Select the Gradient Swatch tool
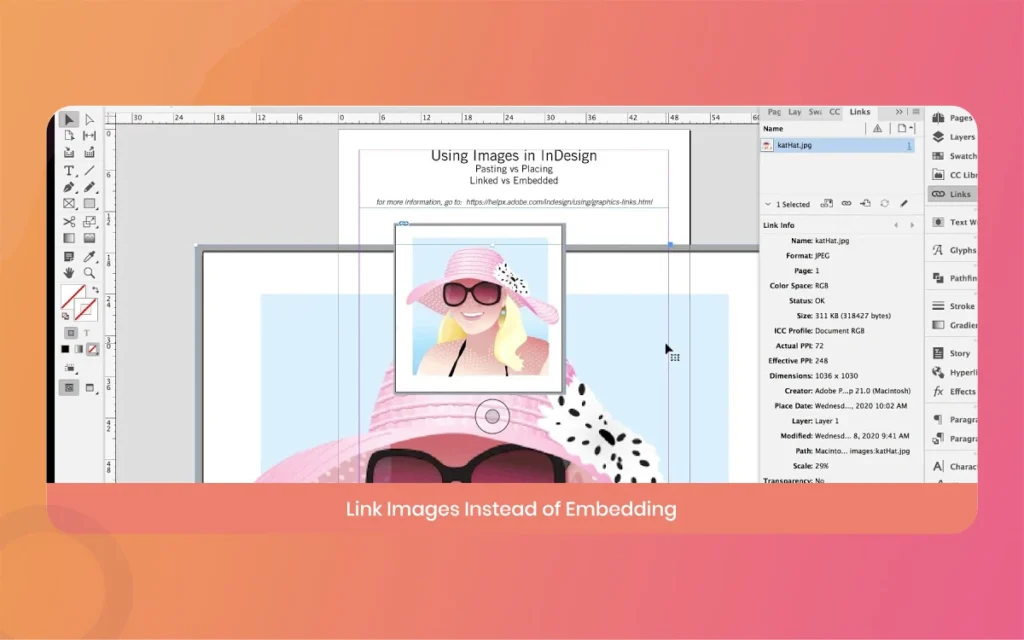Image resolution: width=1024 pixels, height=640 pixels. 69,238
